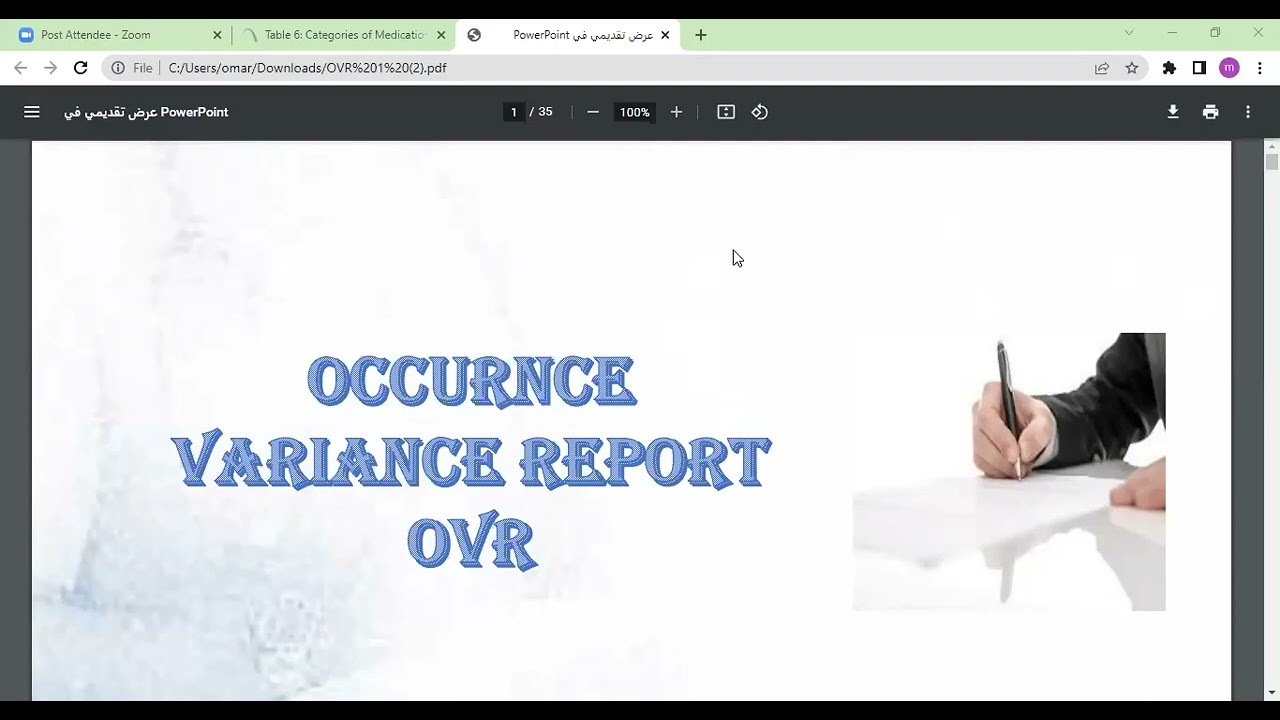
Task: Click the scrollbar down arrow
Action: click(1272, 693)
